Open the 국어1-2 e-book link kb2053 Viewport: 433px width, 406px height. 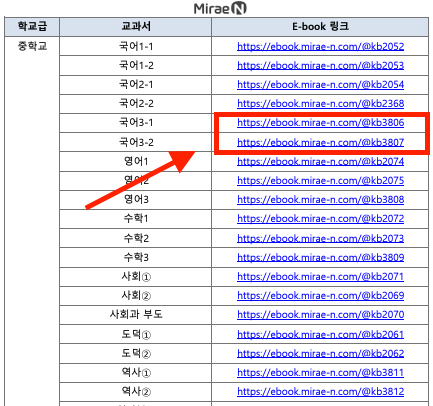tap(320, 65)
